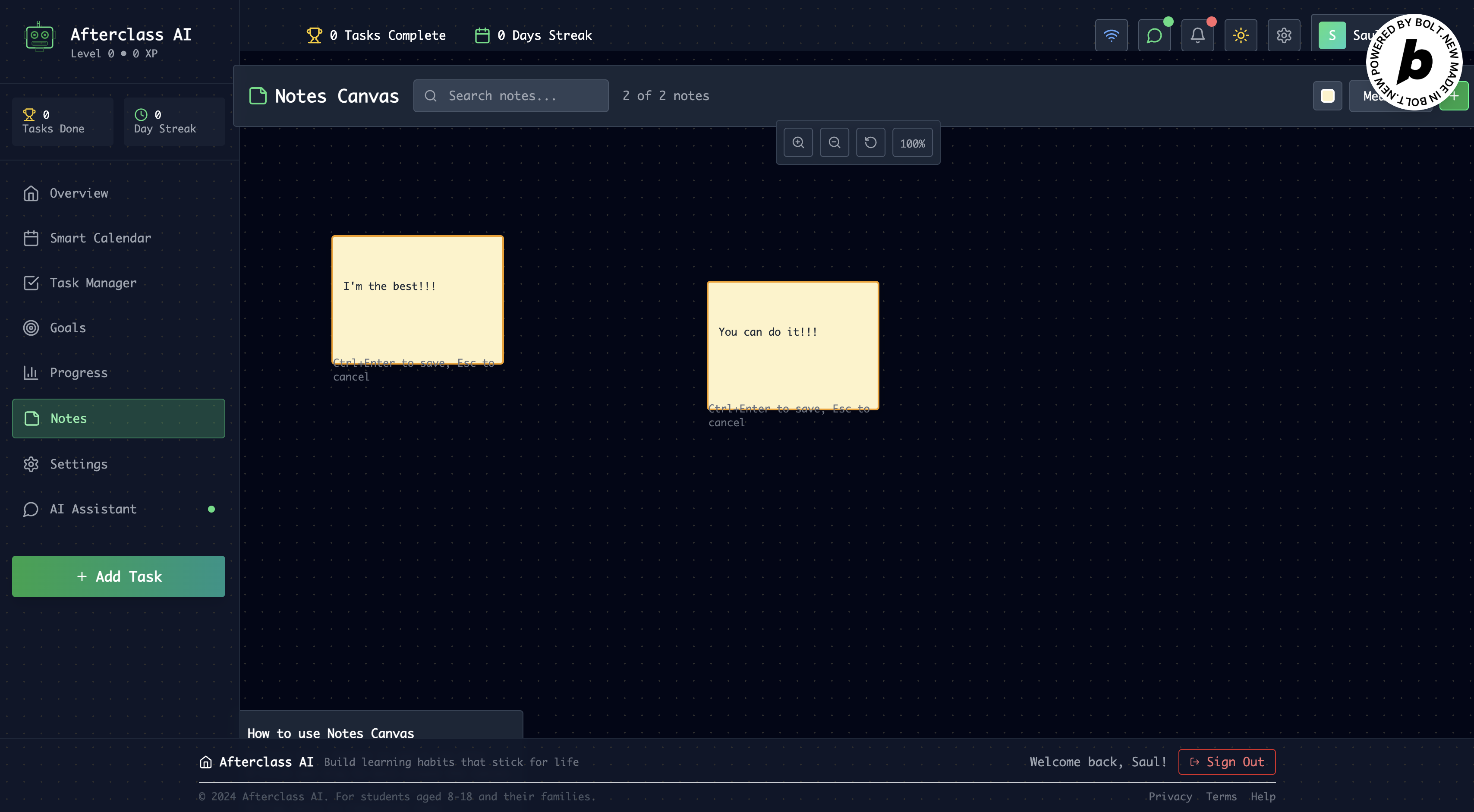This screenshot has width=1474, height=812.
Task: Select Goals from sidebar navigation
Action: 67,328
